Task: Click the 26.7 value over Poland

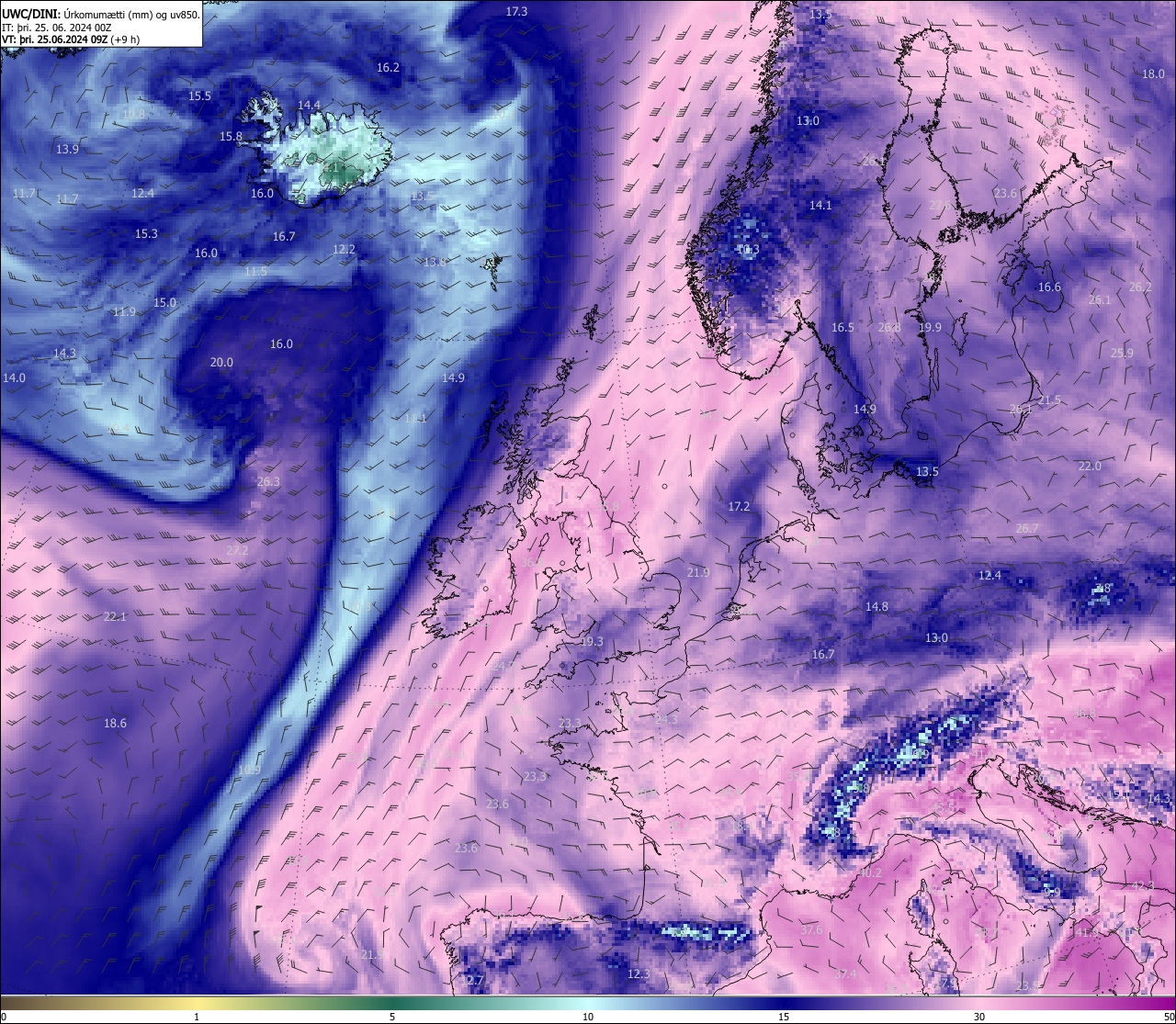Action: click(x=1026, y=528)
